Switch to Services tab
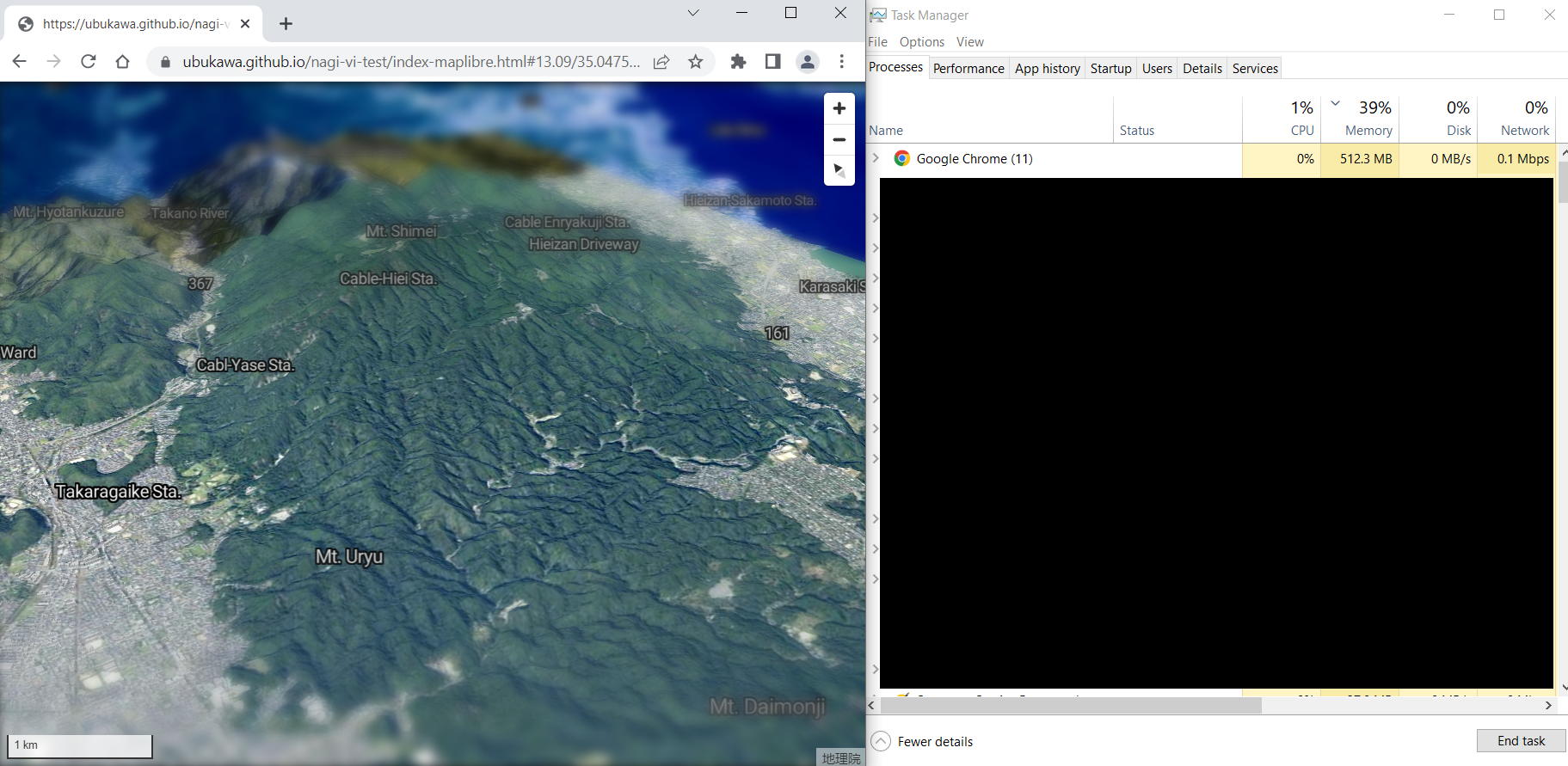The height and width of the screenshot is (766, 1568). point(1255,69)
